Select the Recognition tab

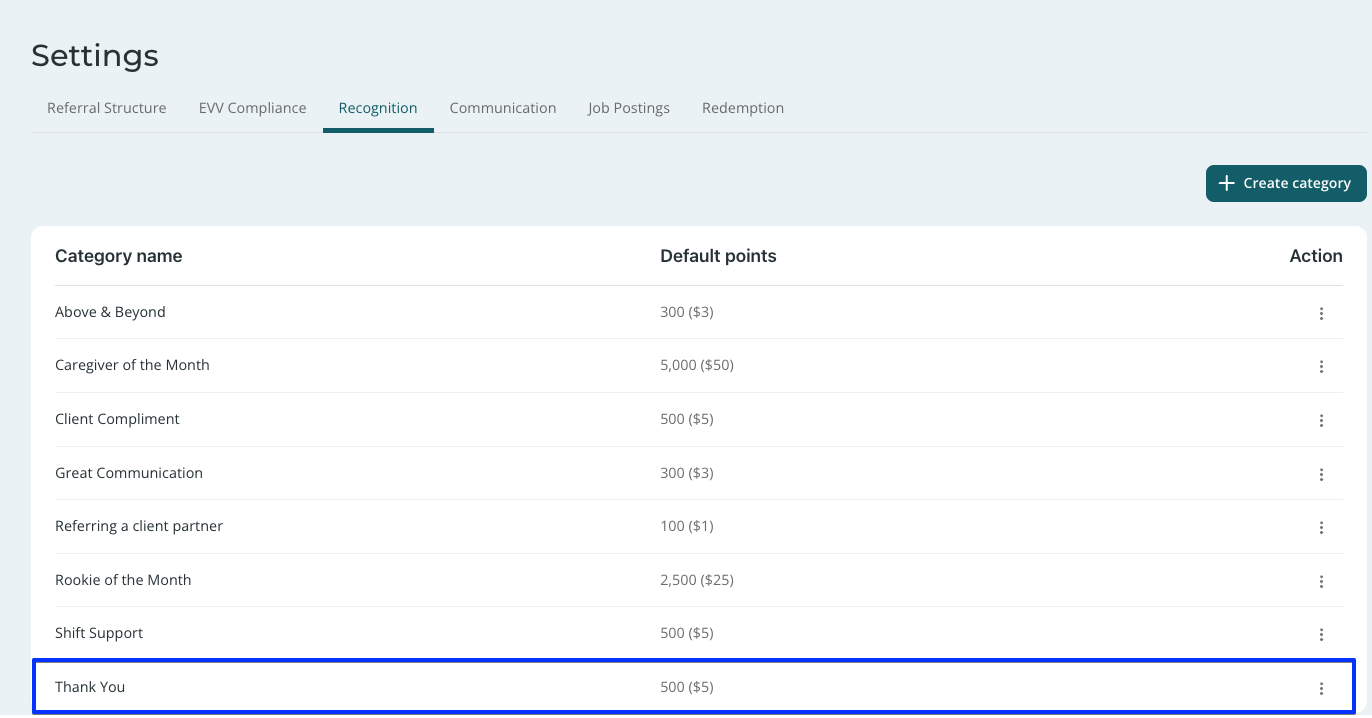[378, 108]
